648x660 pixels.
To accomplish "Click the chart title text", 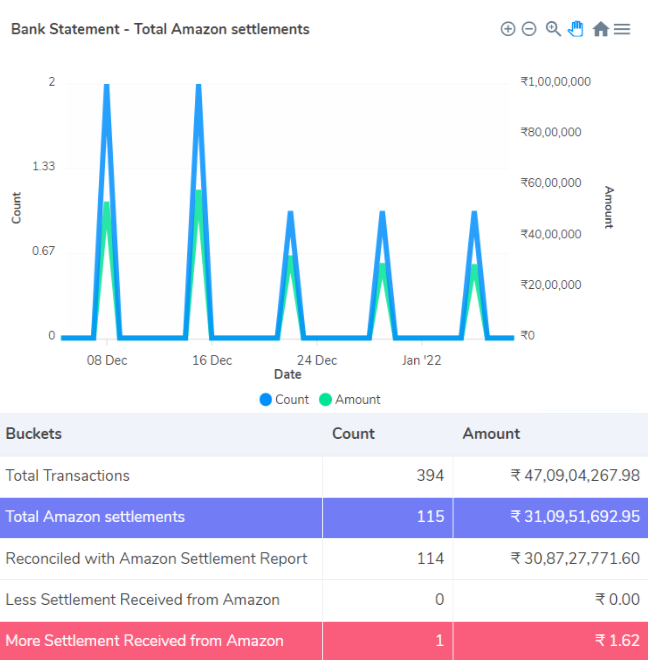I will (160, 29).
